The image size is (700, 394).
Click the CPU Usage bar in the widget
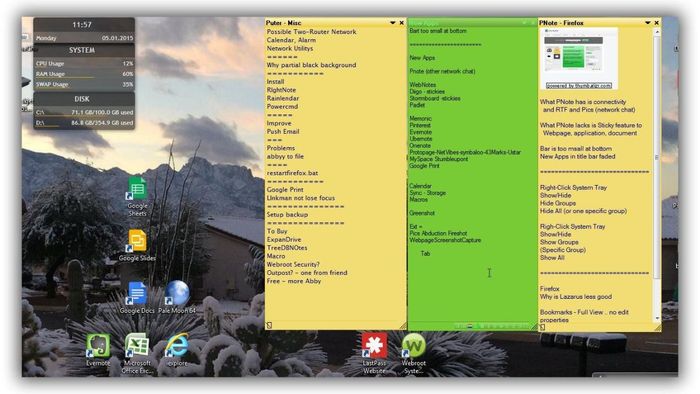(x=84, y=64)
